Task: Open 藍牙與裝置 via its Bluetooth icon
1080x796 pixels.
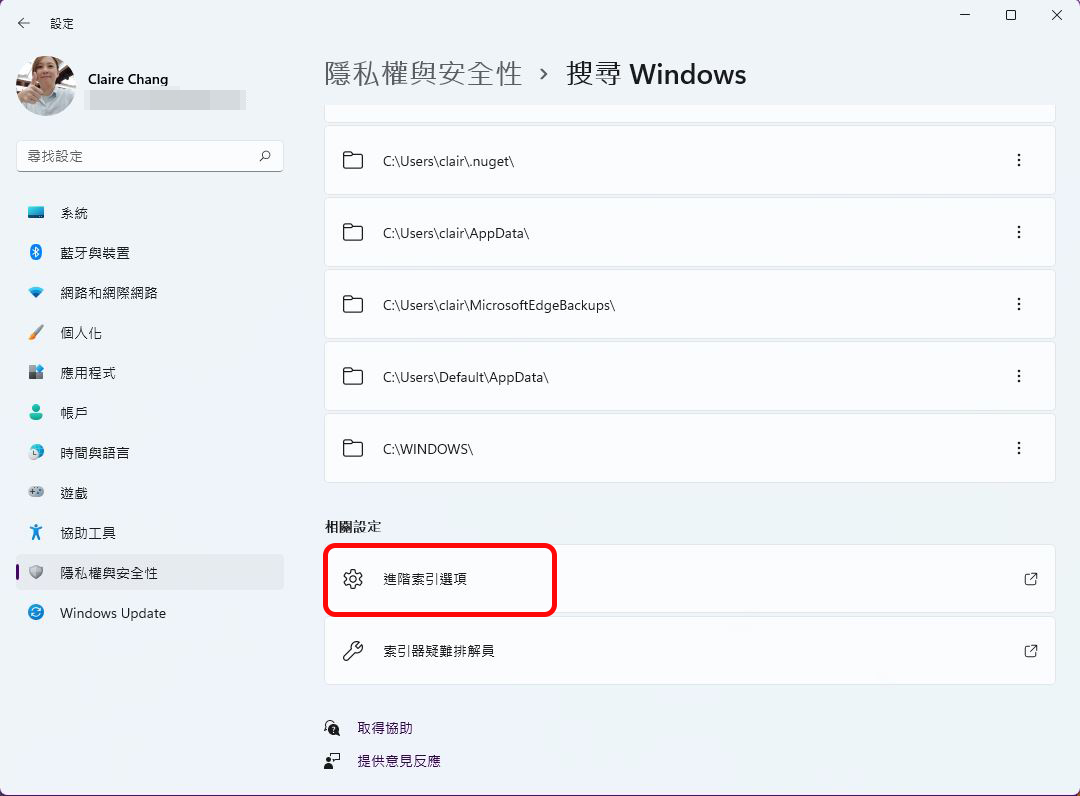Action: coord(36,253)
